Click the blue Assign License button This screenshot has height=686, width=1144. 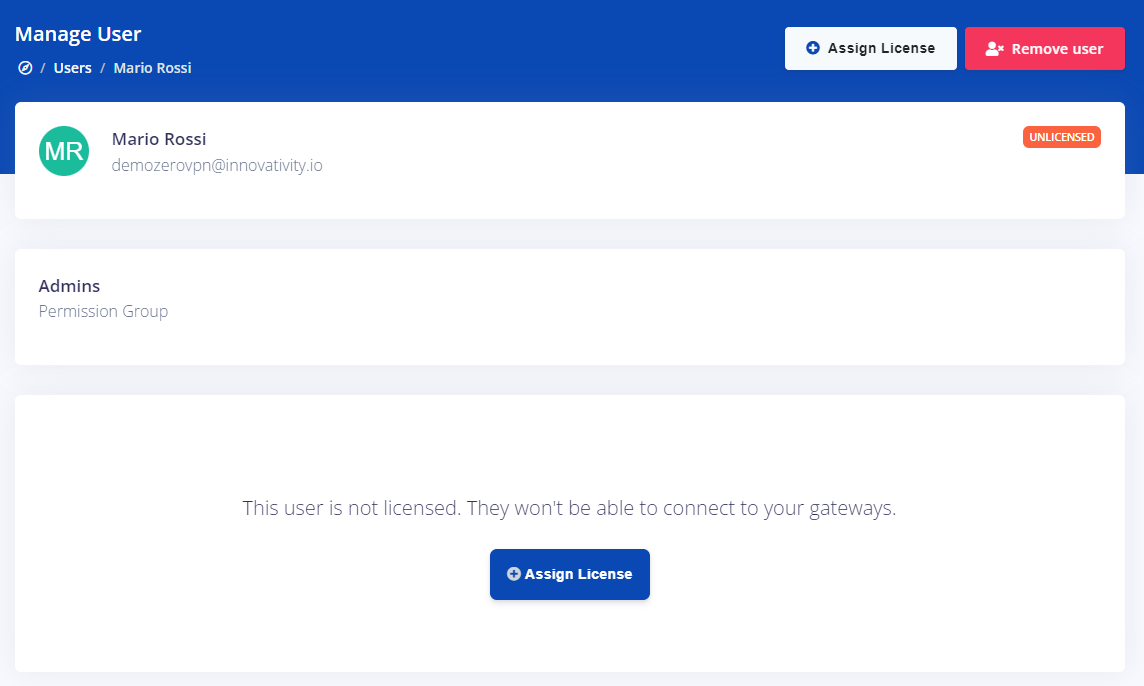[570, 574]
